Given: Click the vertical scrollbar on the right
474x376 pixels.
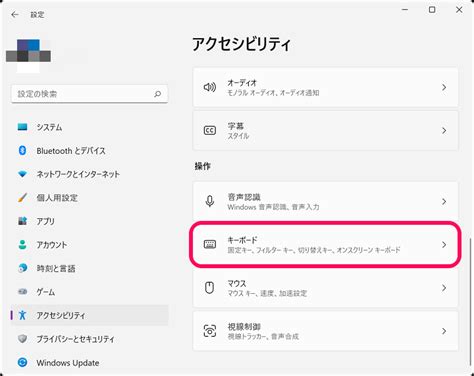Looking at the screenshot, I should point(471,302).
